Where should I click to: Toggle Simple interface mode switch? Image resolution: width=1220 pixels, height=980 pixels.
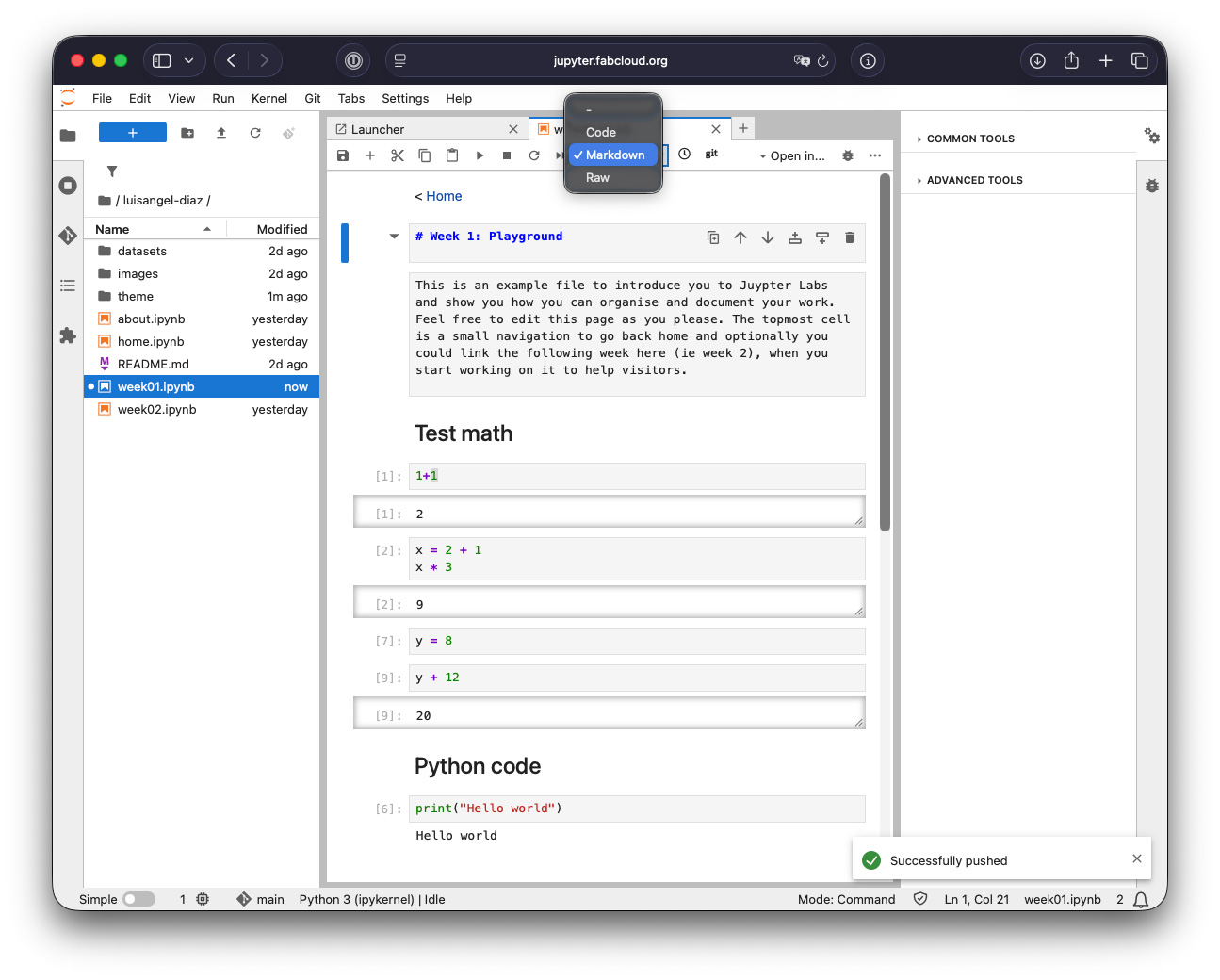coord(138,899)
